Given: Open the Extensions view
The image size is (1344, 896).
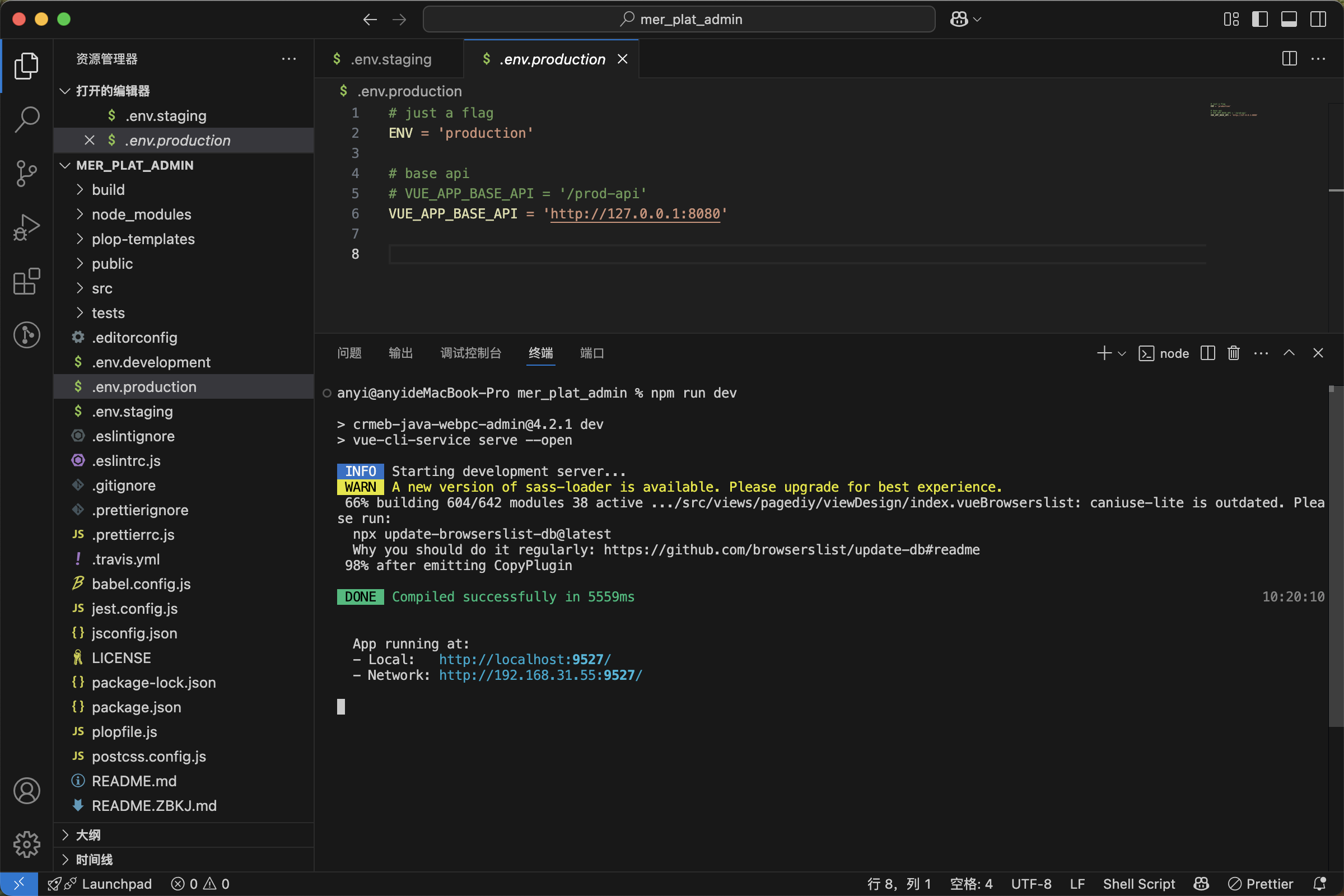Looking at the screenshot, I should point(26,281).
